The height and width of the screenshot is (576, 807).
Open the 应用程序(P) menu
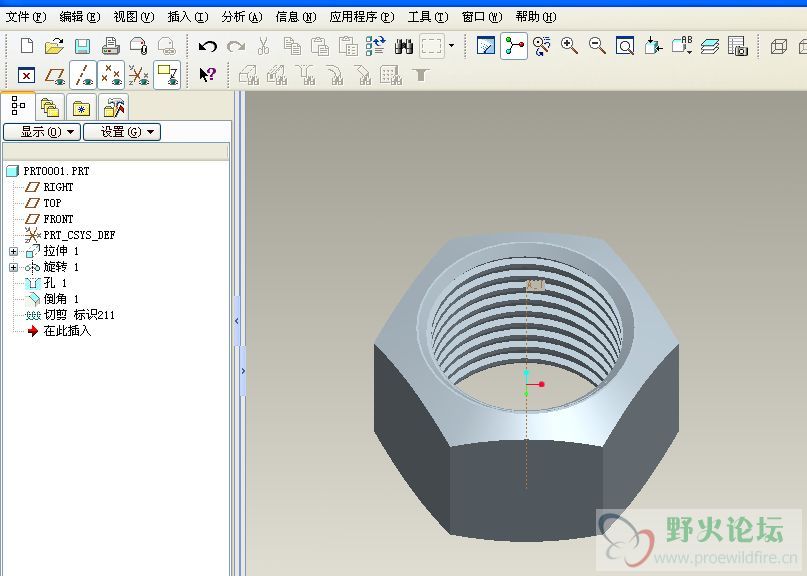tap(362, 17)
